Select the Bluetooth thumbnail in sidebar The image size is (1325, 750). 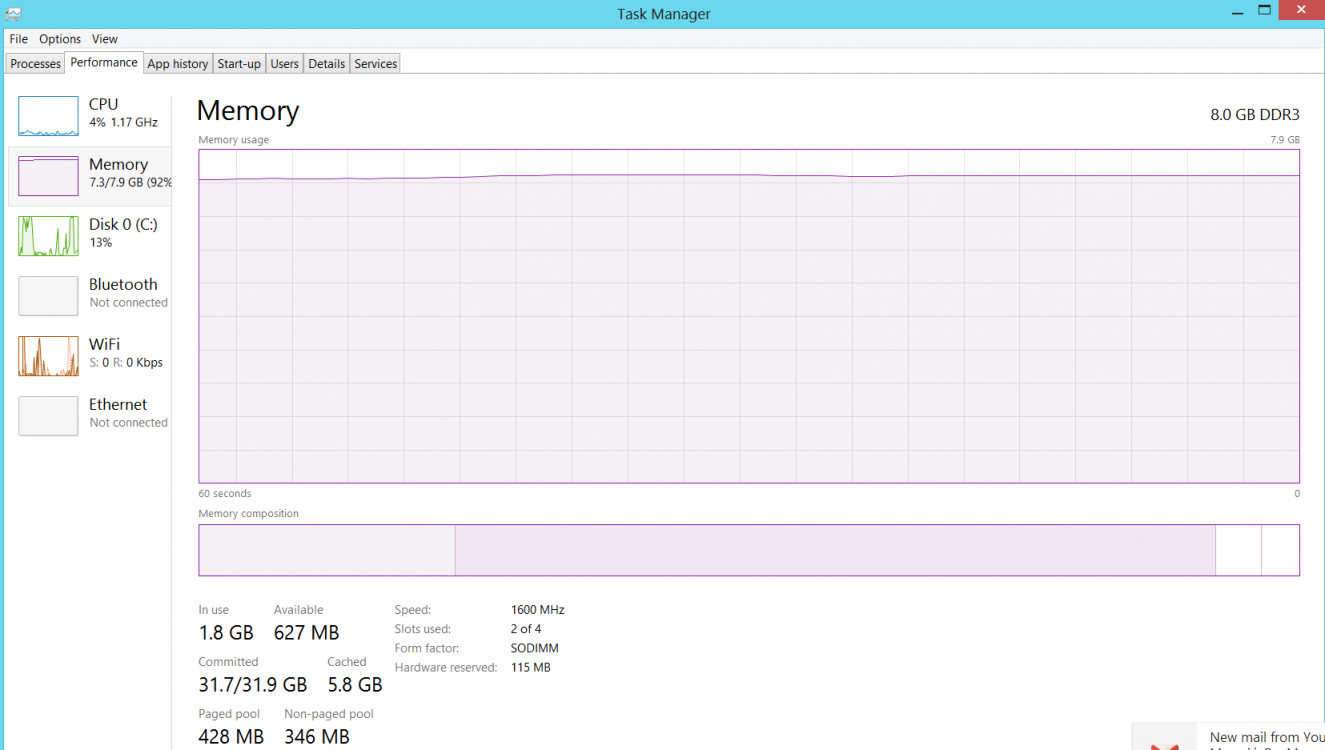48,296
